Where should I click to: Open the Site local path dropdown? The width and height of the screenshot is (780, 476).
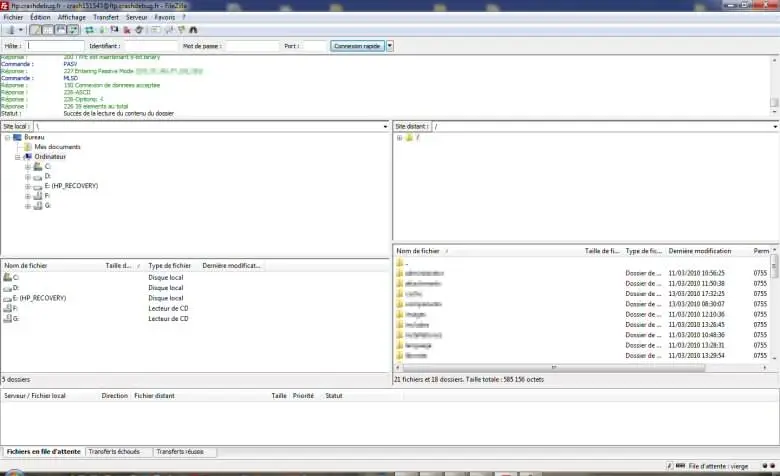385,126
